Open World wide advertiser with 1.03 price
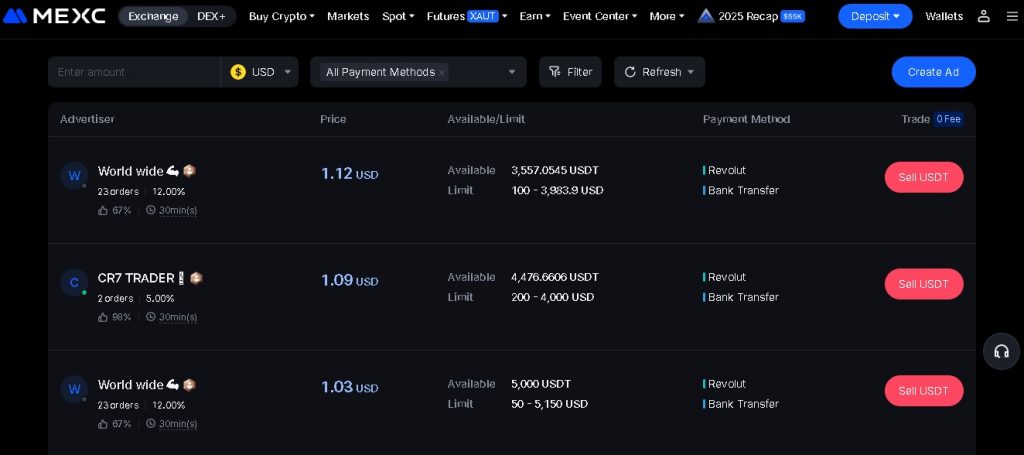This screenshot has width=1024, height=455. point(131,384)
